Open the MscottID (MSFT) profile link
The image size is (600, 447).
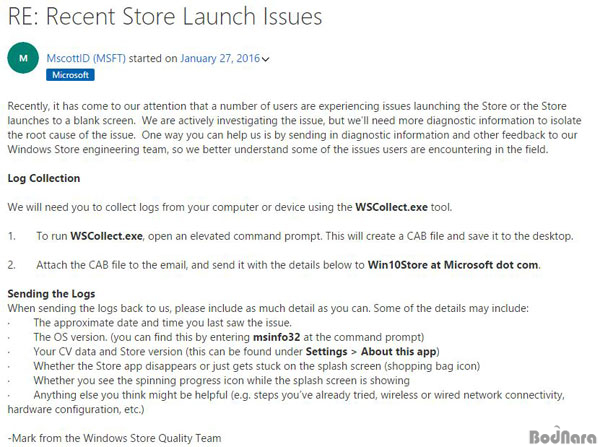point(86,59)
